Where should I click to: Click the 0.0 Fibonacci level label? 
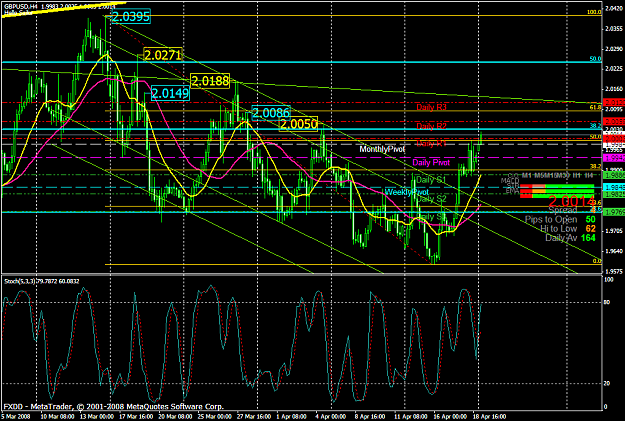597,261
